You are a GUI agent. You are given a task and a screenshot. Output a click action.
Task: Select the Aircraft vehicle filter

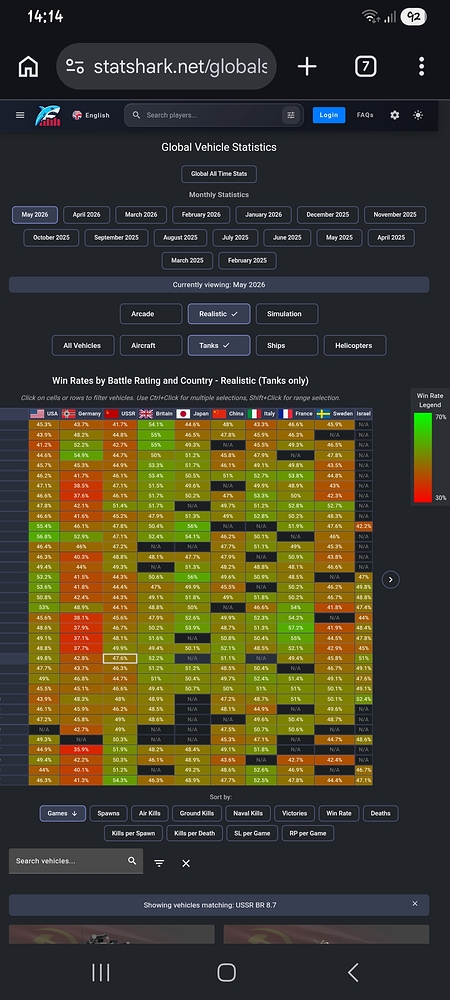coord(151,346)
